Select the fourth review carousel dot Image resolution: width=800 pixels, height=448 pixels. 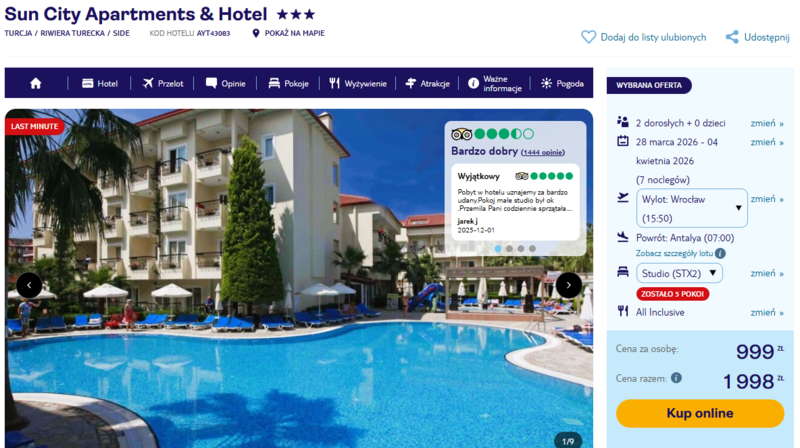point(532,248)
